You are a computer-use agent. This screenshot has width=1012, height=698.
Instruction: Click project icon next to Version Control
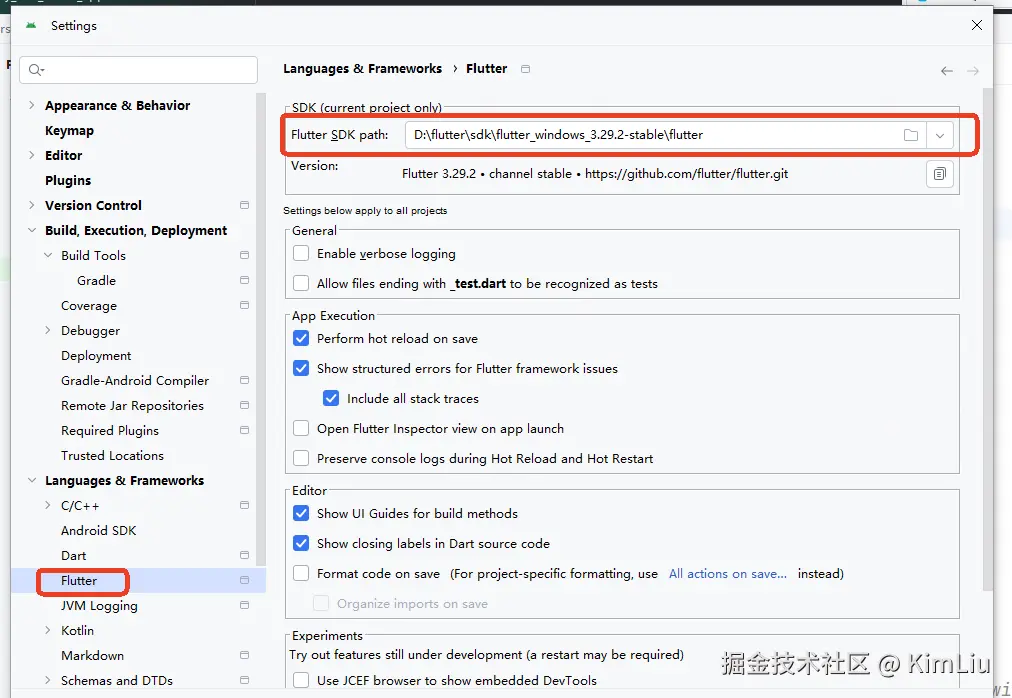coord(245,205)
